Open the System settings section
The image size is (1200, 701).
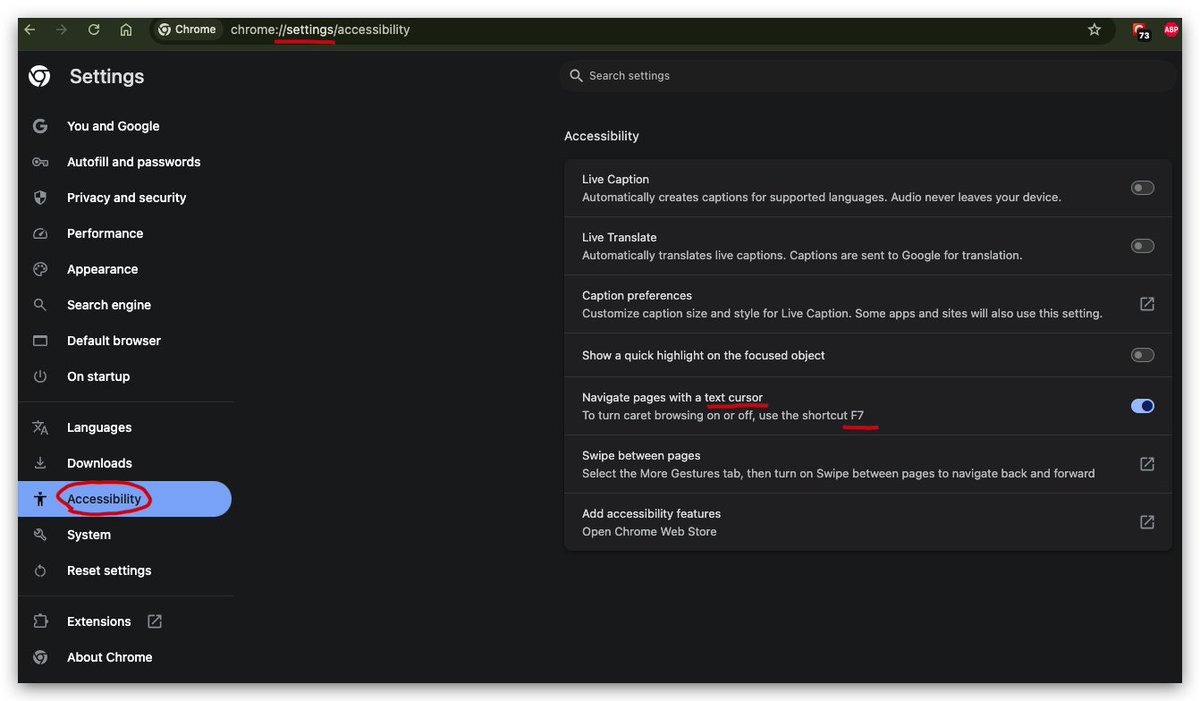pos(89,534)
